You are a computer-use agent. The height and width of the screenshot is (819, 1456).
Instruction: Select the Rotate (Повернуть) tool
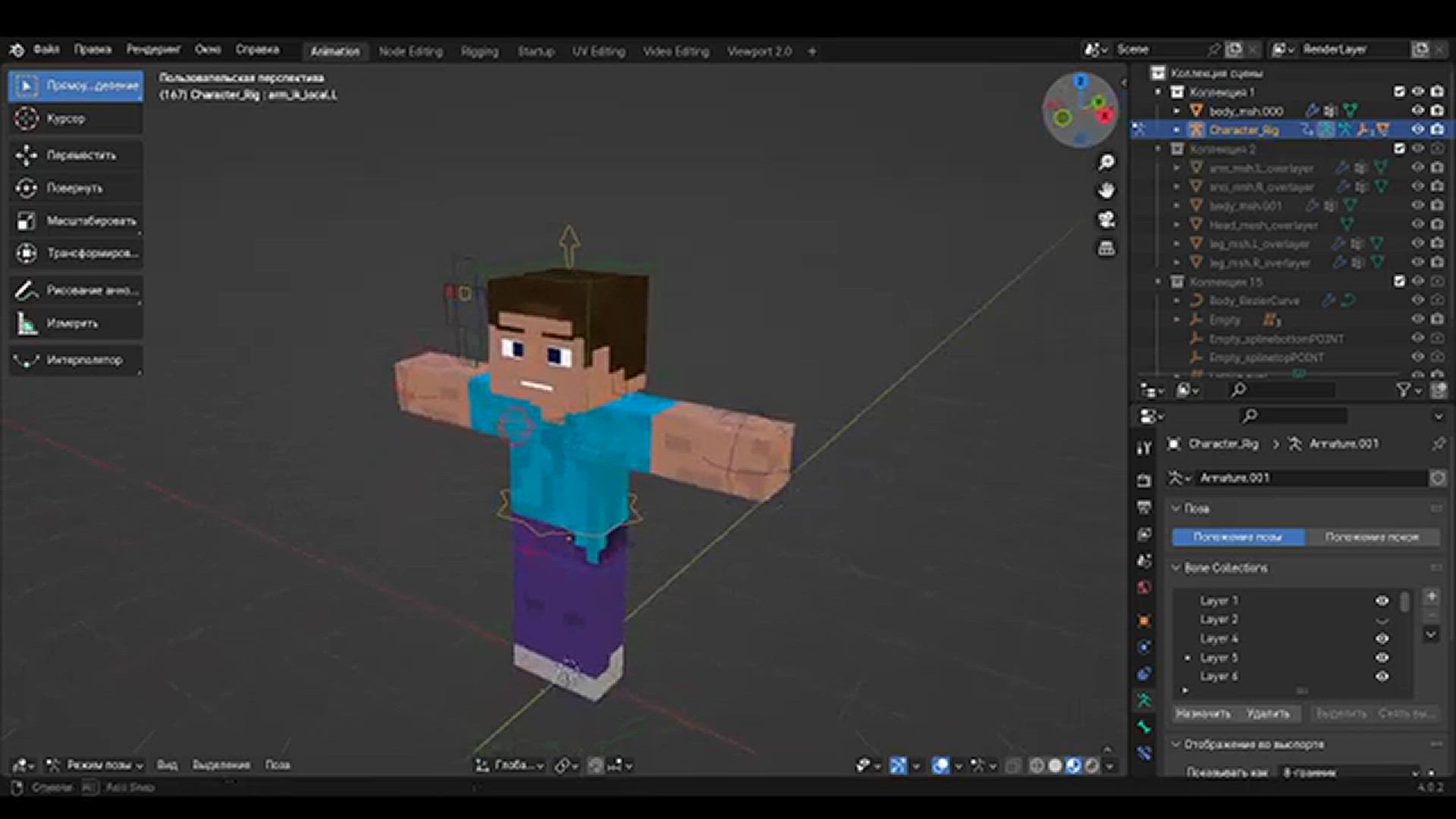pos(76,188)
